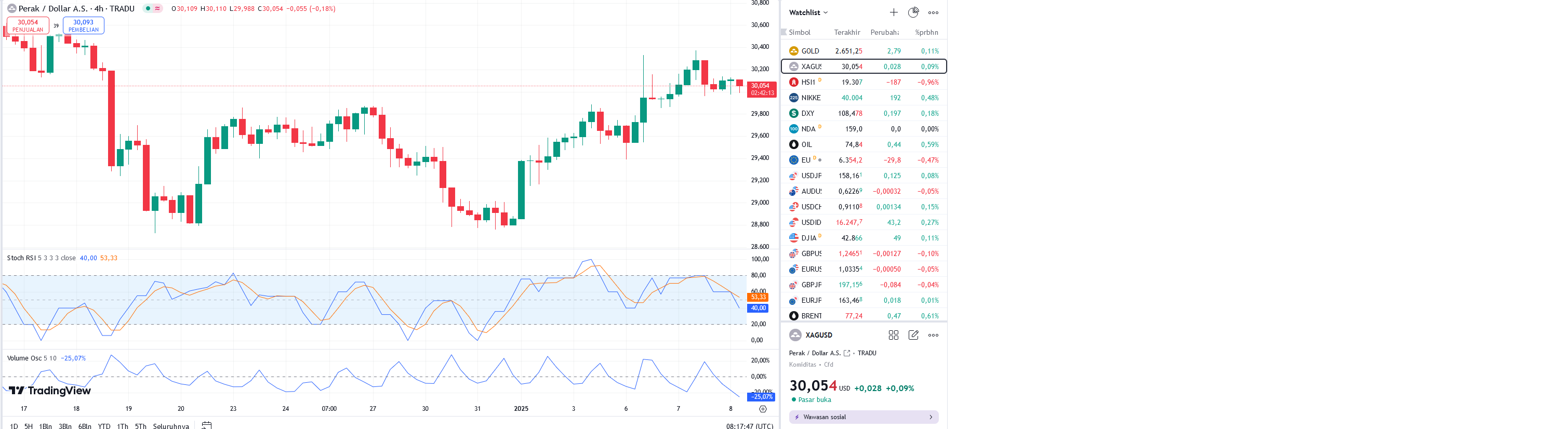Click the grid layout icon beside XAGUSD

point(893,336)
